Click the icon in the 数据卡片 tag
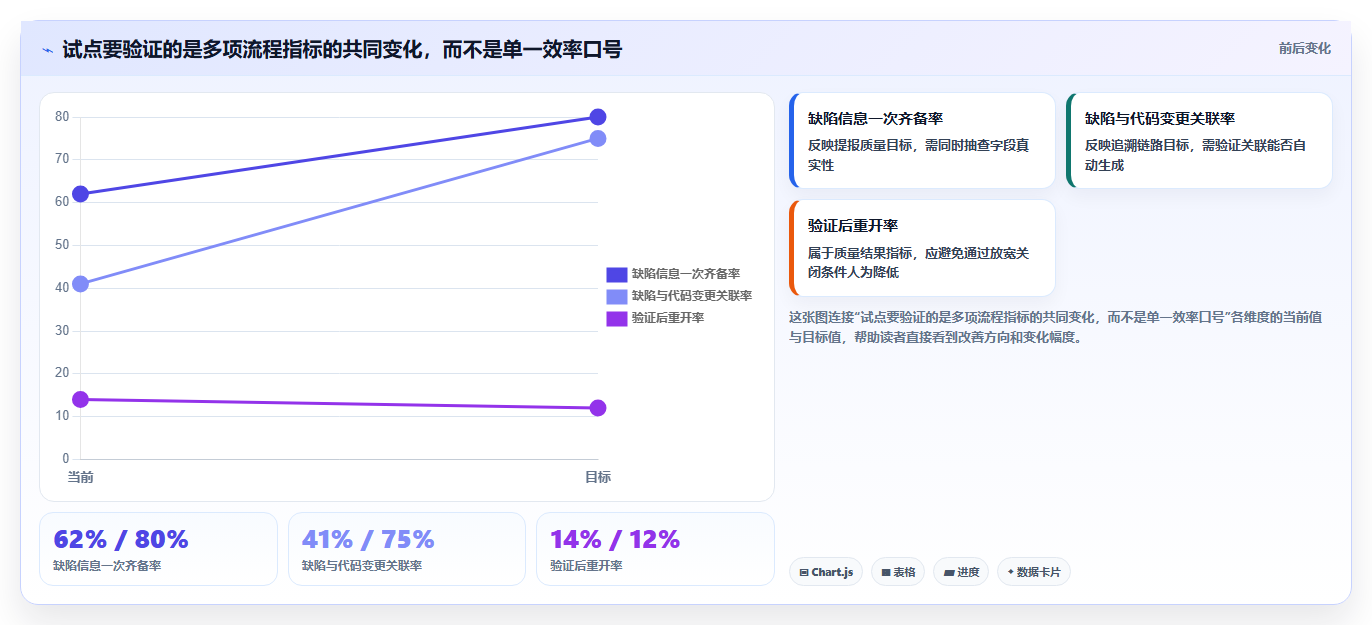Screen dimensions: 1372x625 click(1011, 572)
